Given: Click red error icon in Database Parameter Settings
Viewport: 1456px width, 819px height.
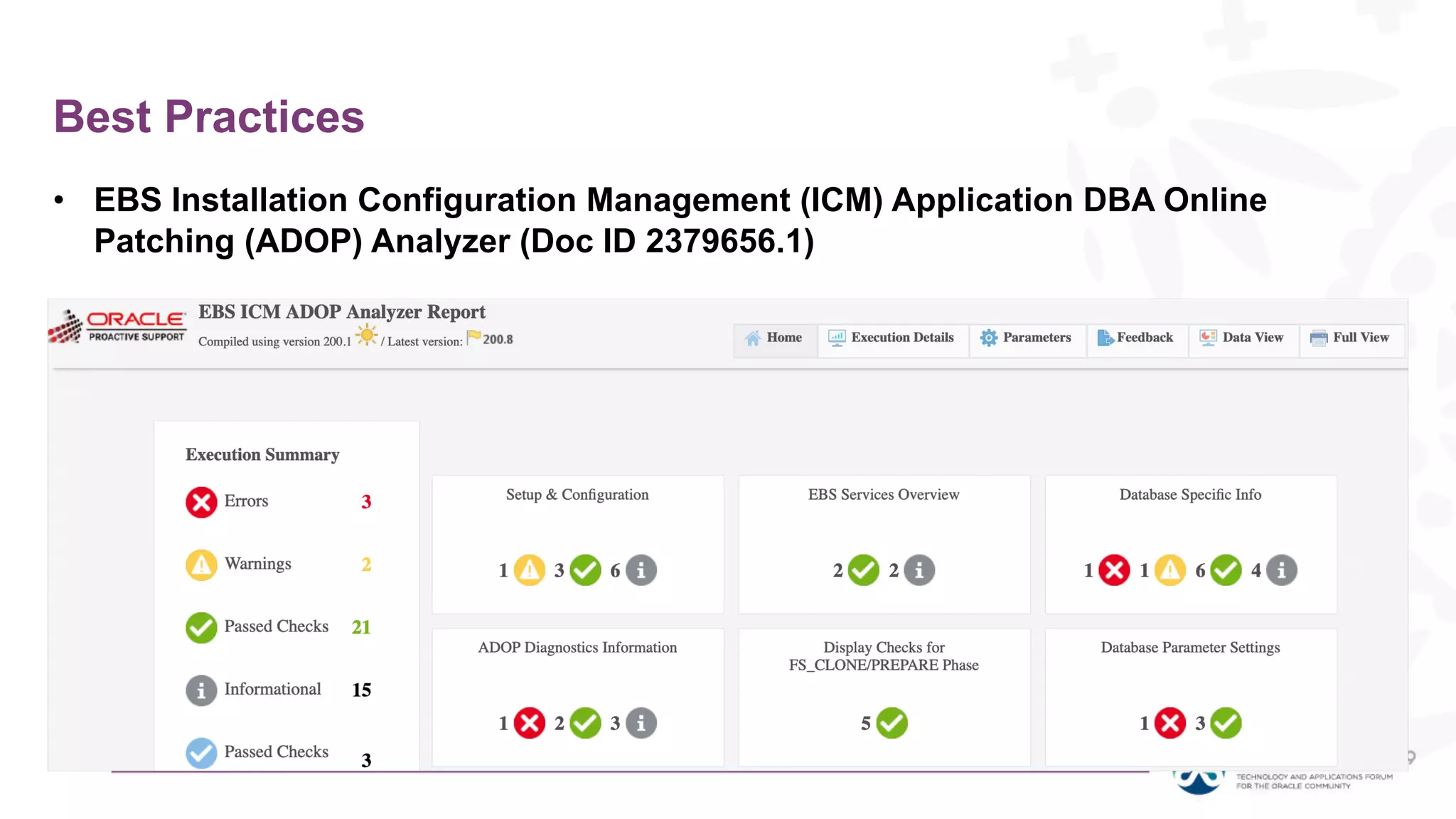Looking at the screenshot, I should tap(1170, 723).
